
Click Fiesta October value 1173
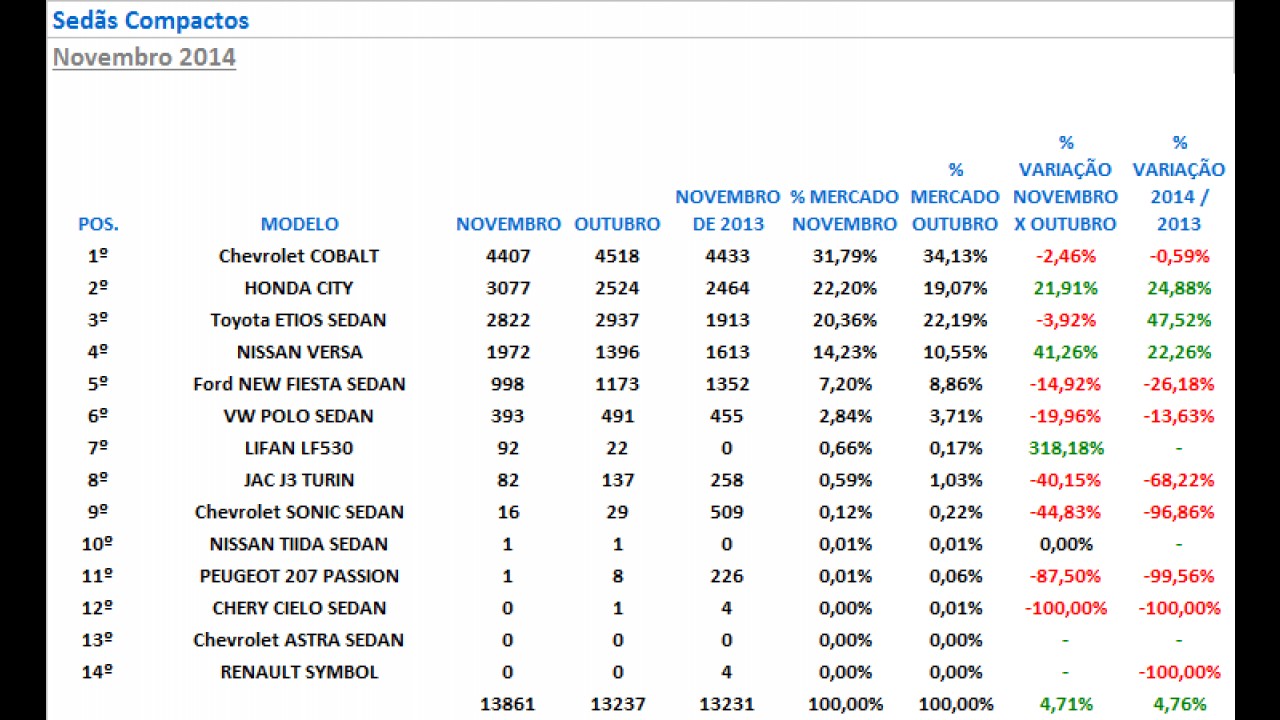[x=617, y=384]
